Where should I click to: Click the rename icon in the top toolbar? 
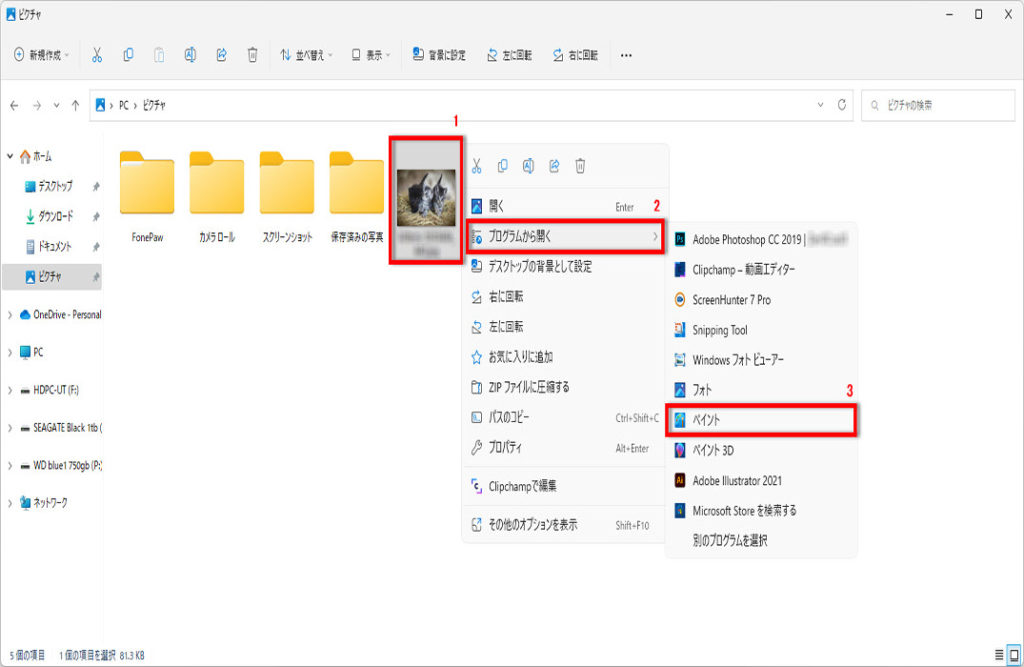tap(189, 55)
